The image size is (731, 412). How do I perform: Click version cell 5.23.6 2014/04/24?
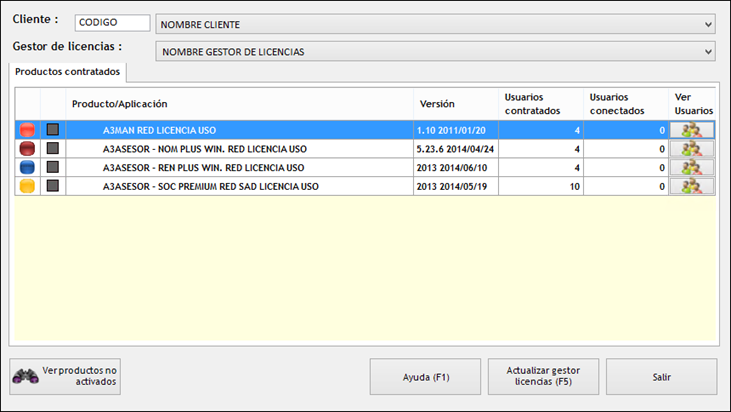[455, 149]
